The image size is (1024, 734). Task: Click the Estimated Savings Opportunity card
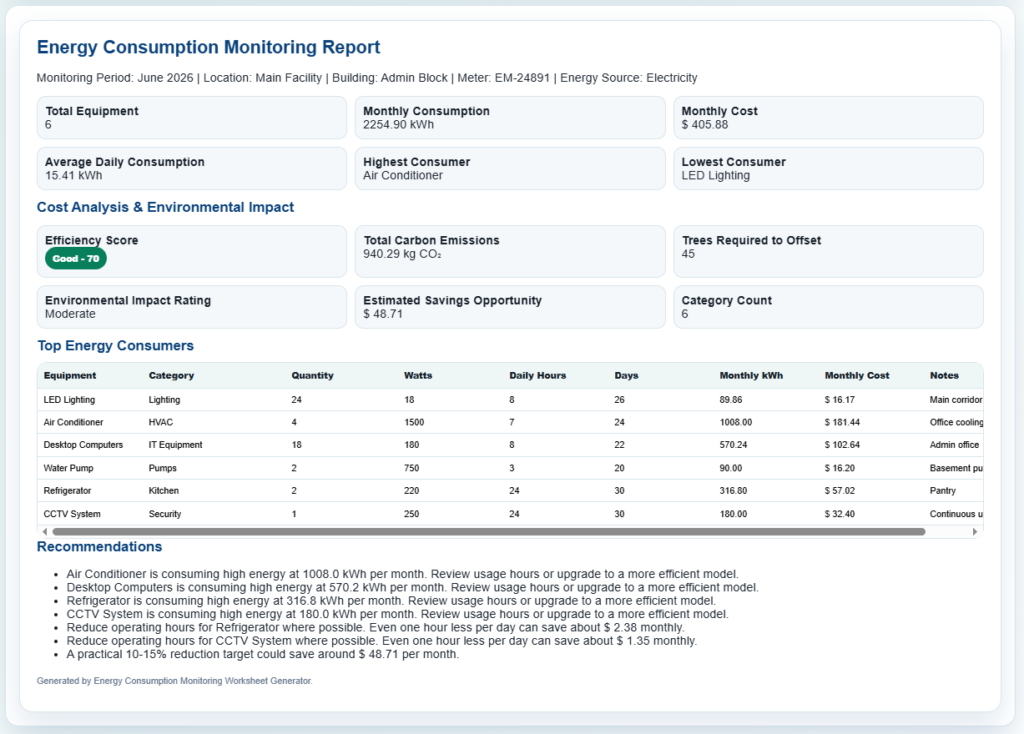point(510,307)
